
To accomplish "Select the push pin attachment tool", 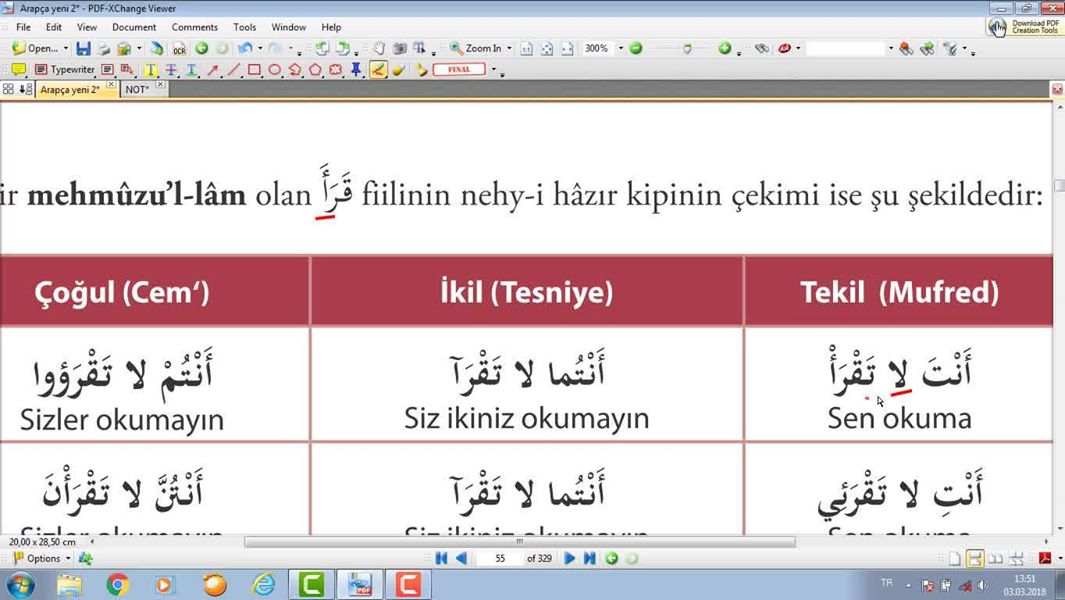I will coord(356,69).
